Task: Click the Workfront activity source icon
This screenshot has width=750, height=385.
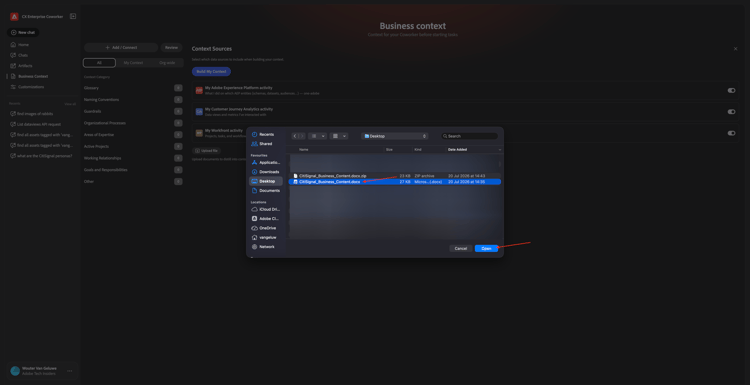Action: (x=199, y=133)
